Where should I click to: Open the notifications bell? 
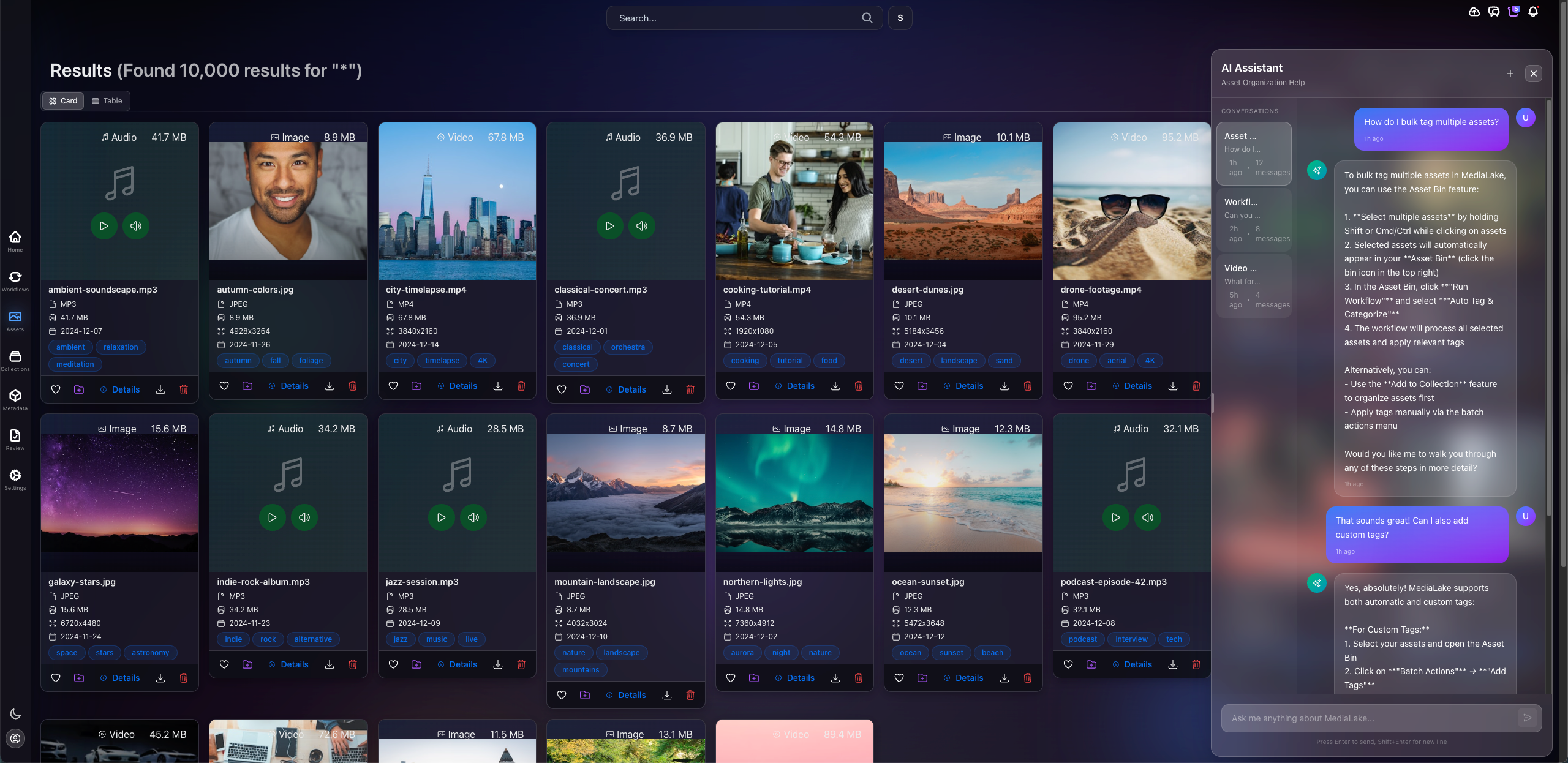[x=1532, y=12]
